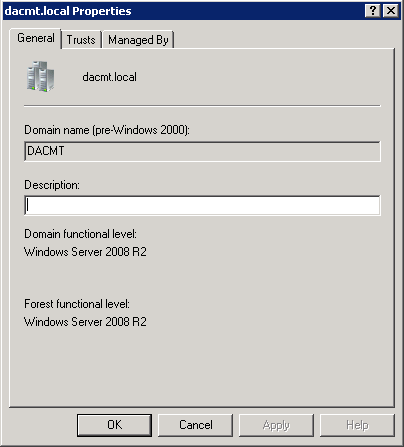Click the Apply button
Image resolution: width=404 pixels, height=447 pixels.
pos(276,425)
